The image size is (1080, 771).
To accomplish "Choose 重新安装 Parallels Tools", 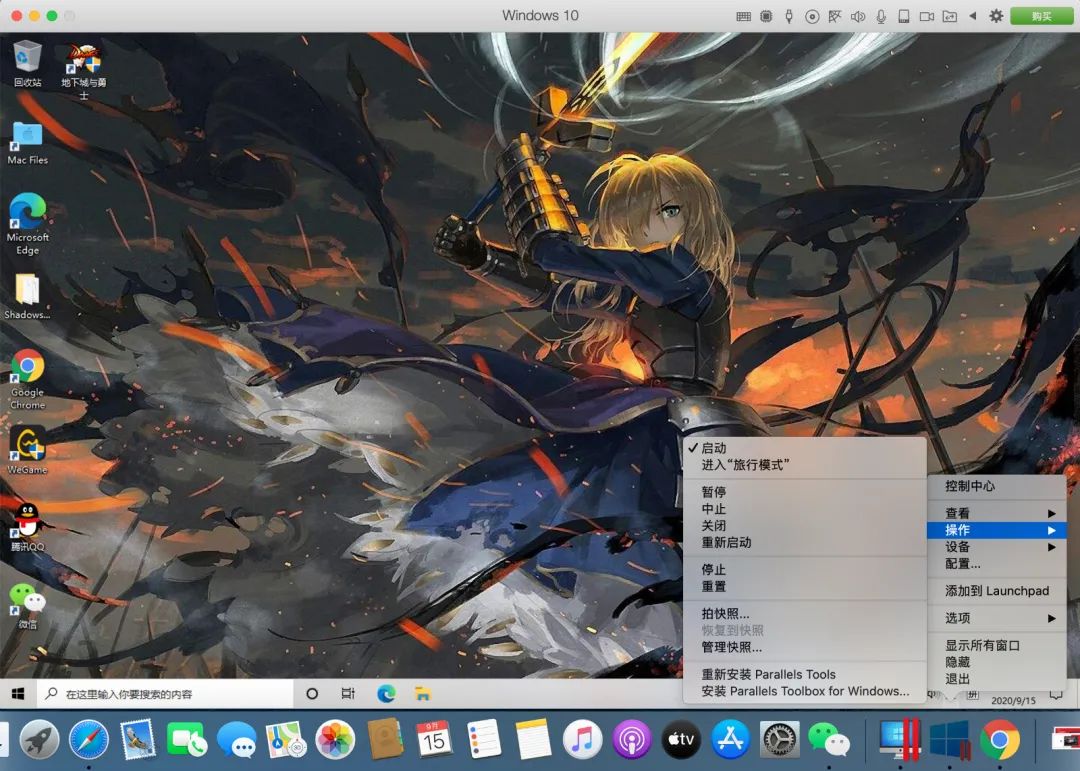I will point(804,675).
